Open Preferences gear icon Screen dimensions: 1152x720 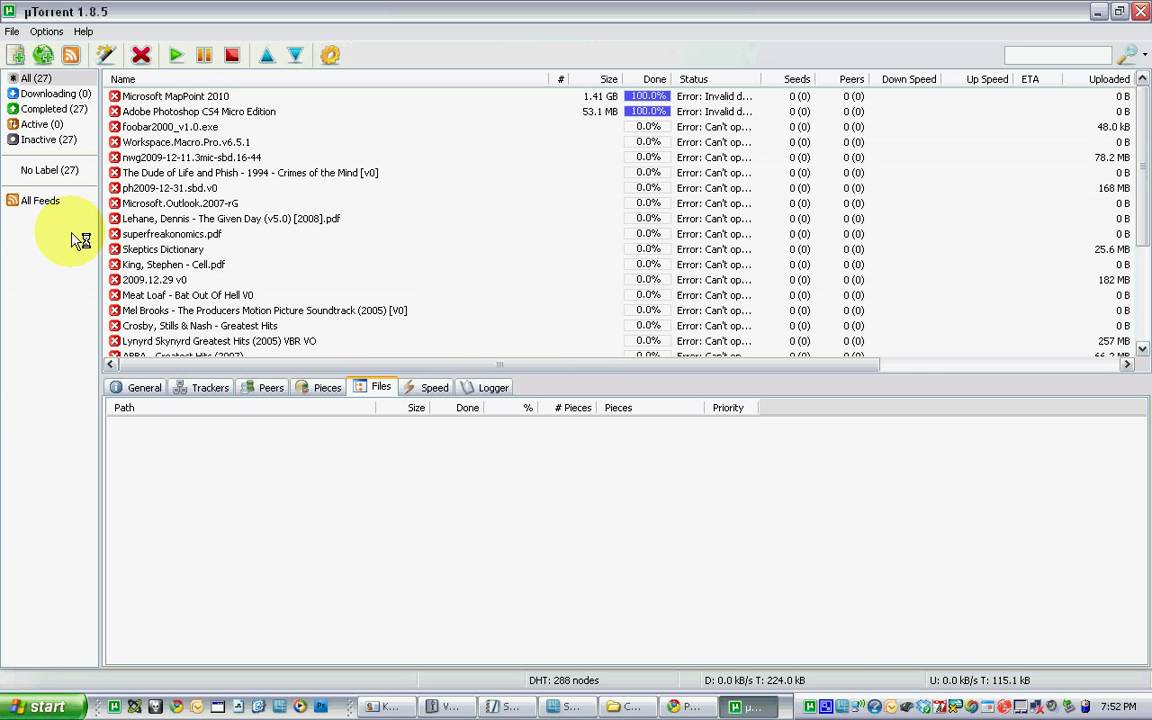click(x=331, y=55)
